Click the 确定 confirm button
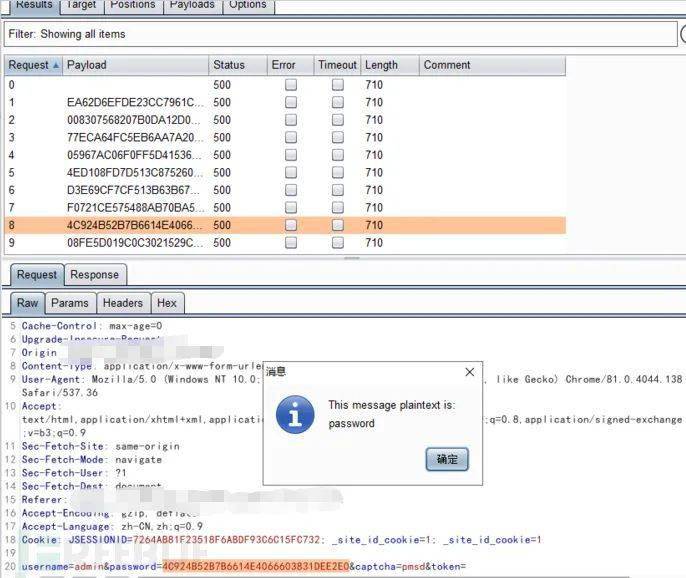Screen dimensions: 686x578 (x=446, y=459)
